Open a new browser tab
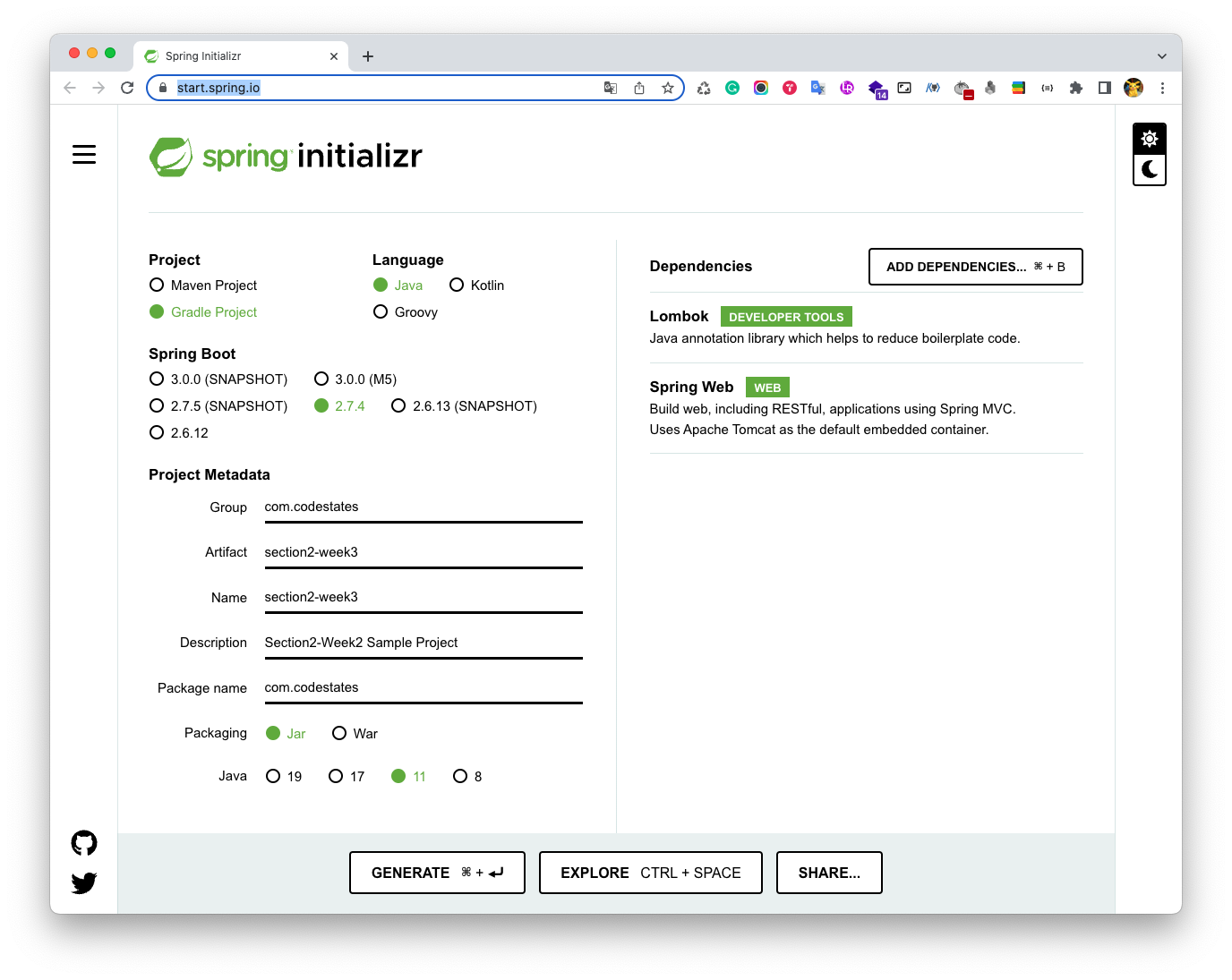This screenshot has height=980, width=1232. point(368,56)
